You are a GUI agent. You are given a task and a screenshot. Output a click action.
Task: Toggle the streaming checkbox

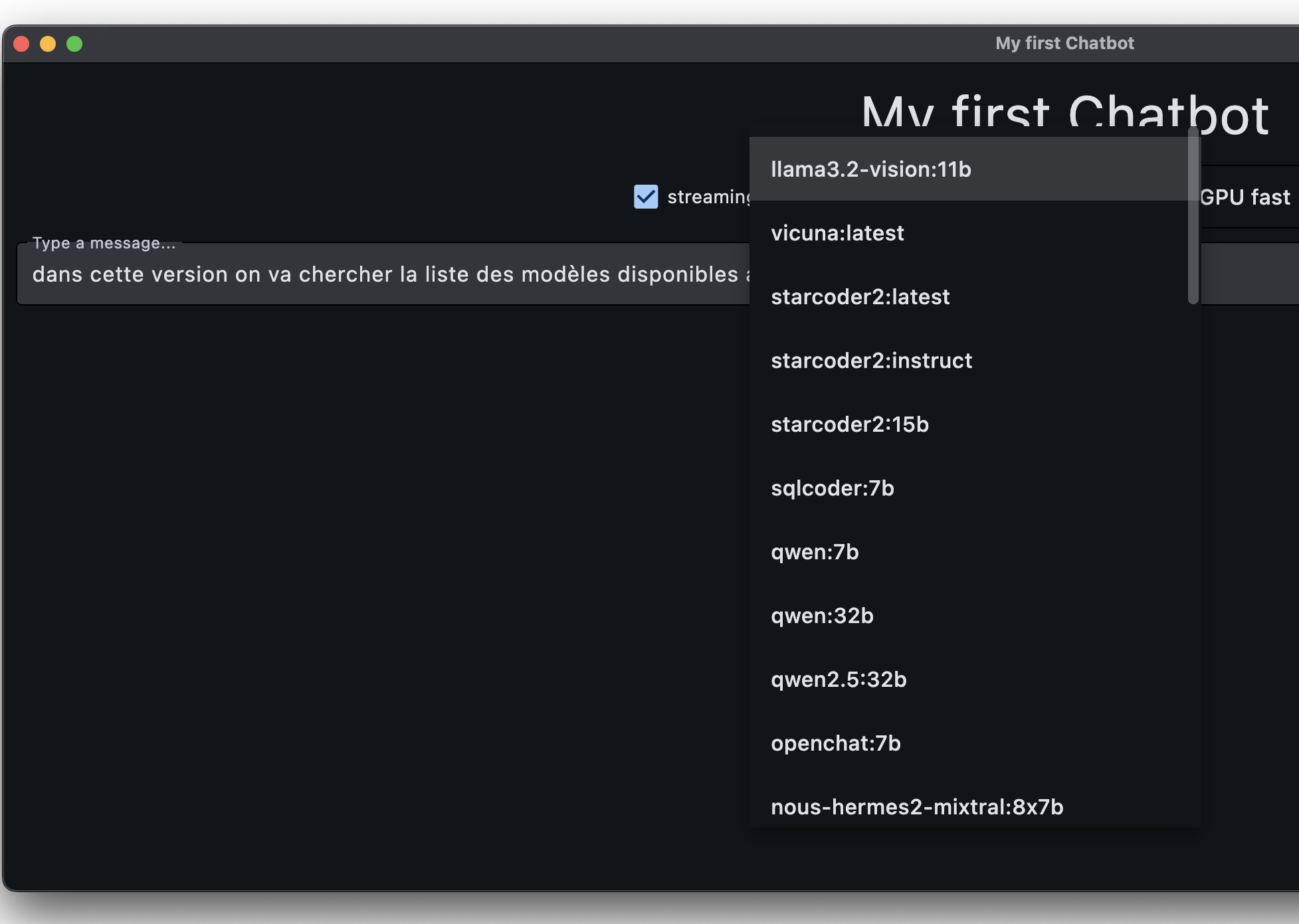646,197
